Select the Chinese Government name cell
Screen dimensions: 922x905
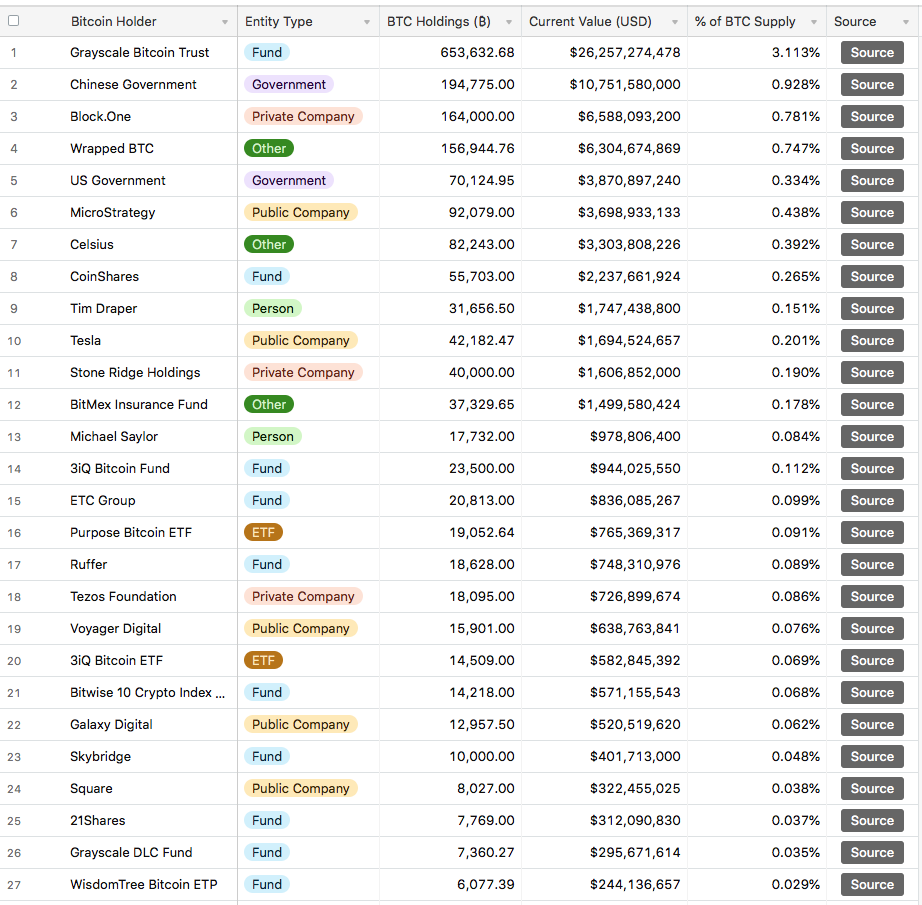coord(133,85)
